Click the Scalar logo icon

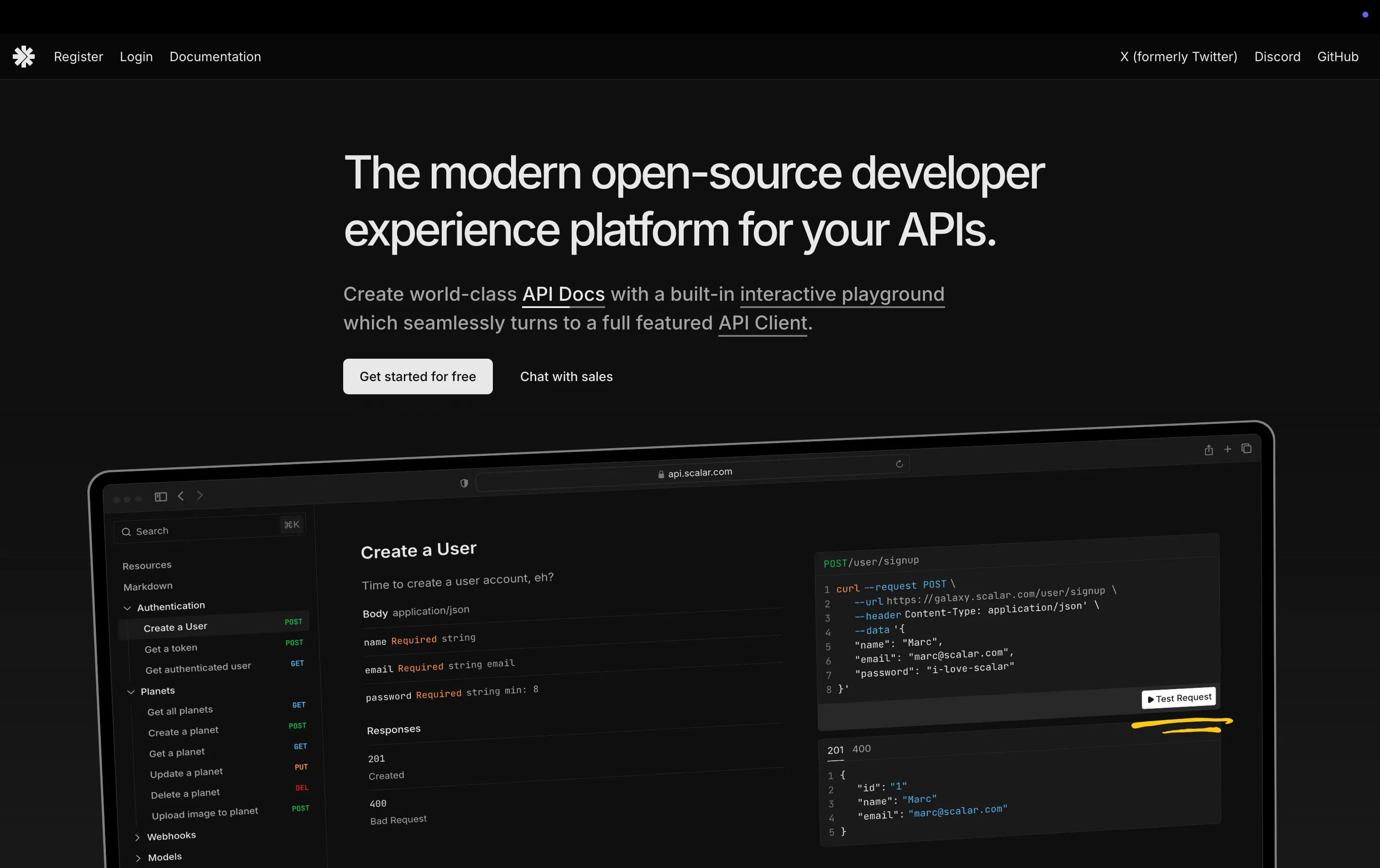pos(24,57)
